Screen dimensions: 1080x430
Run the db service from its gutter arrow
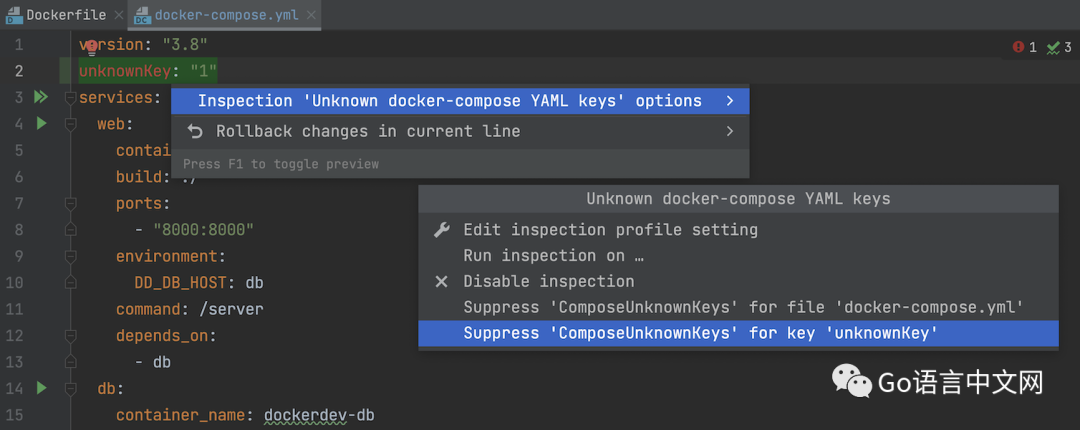[x=41, y=387]
